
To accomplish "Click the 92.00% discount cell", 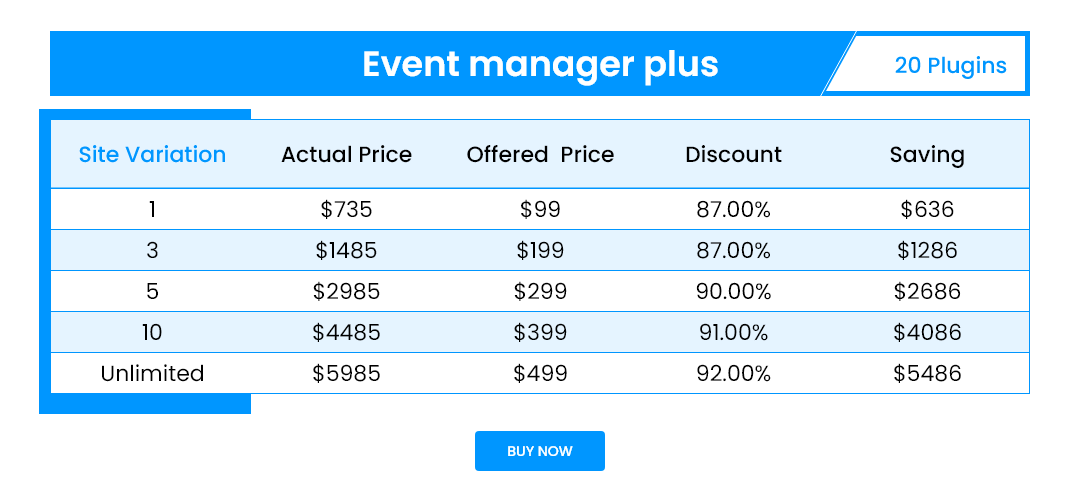I will [x=733, y=373].
